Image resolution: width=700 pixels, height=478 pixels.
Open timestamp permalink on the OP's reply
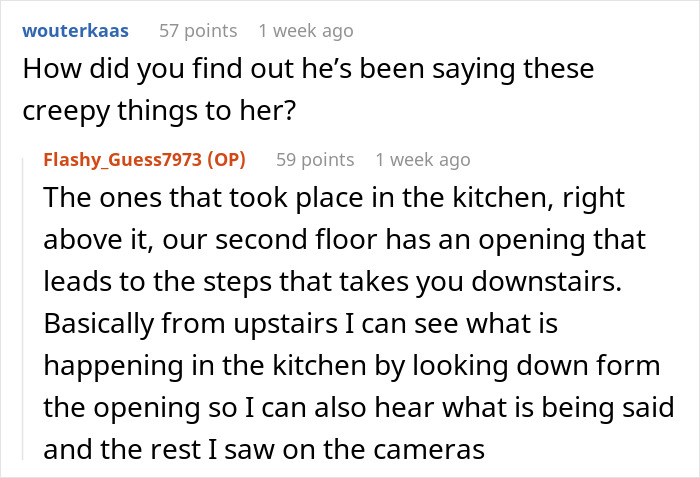[x=422, y=159]
